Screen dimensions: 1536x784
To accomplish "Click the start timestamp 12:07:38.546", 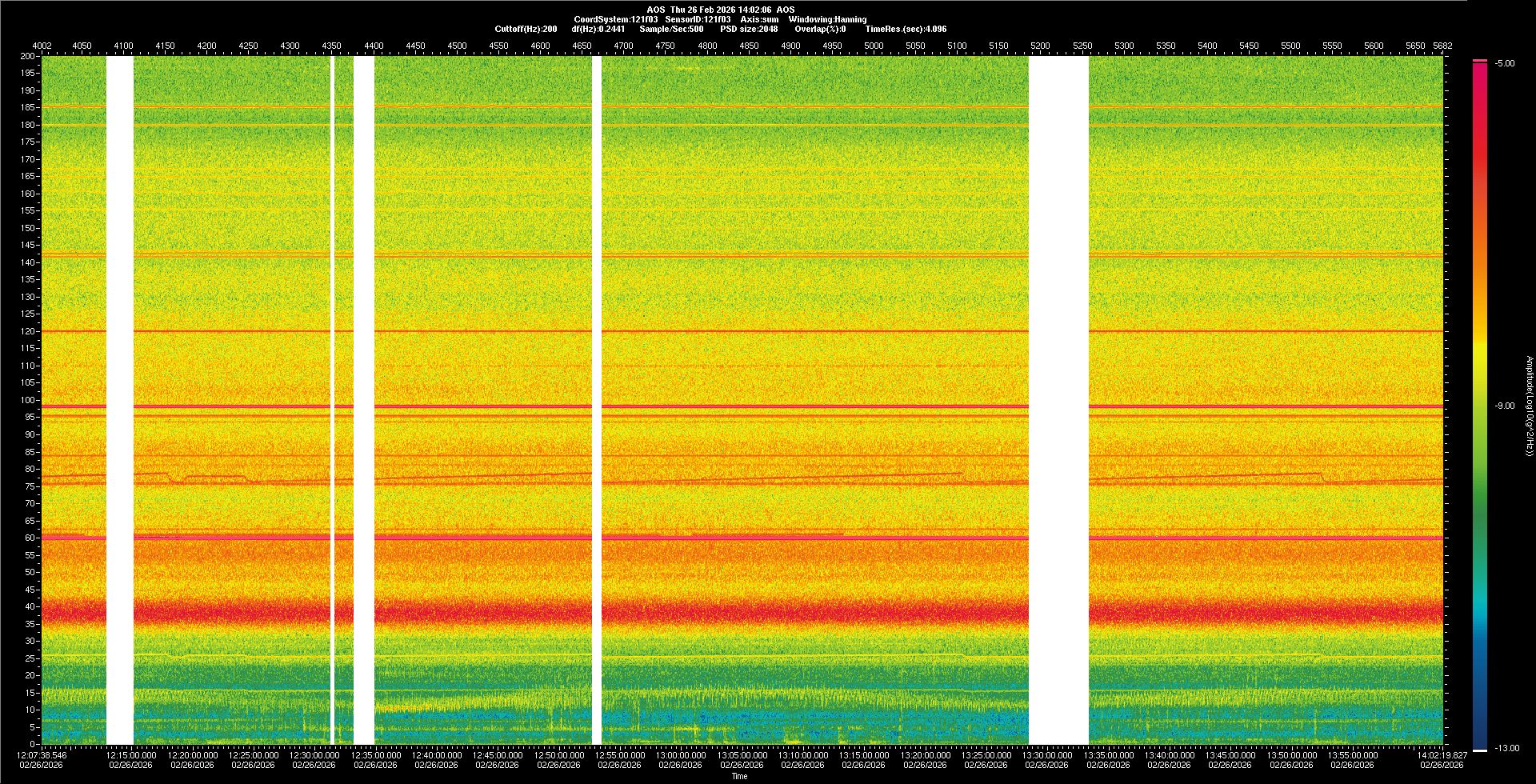I will [42, 754].
